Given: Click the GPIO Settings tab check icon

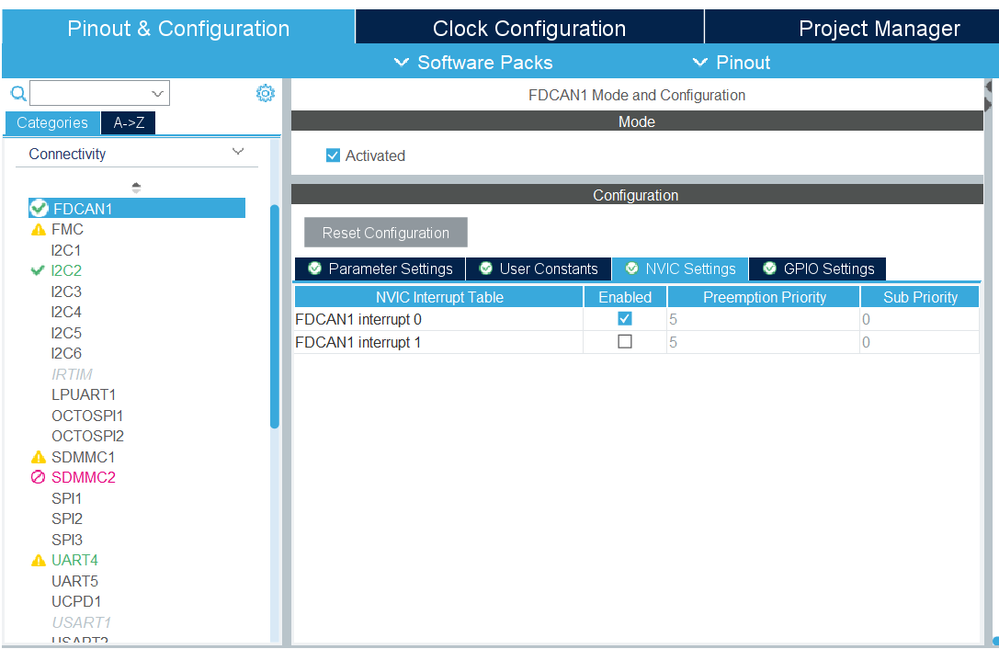Looking at the screenshot, I should point(770,268).
